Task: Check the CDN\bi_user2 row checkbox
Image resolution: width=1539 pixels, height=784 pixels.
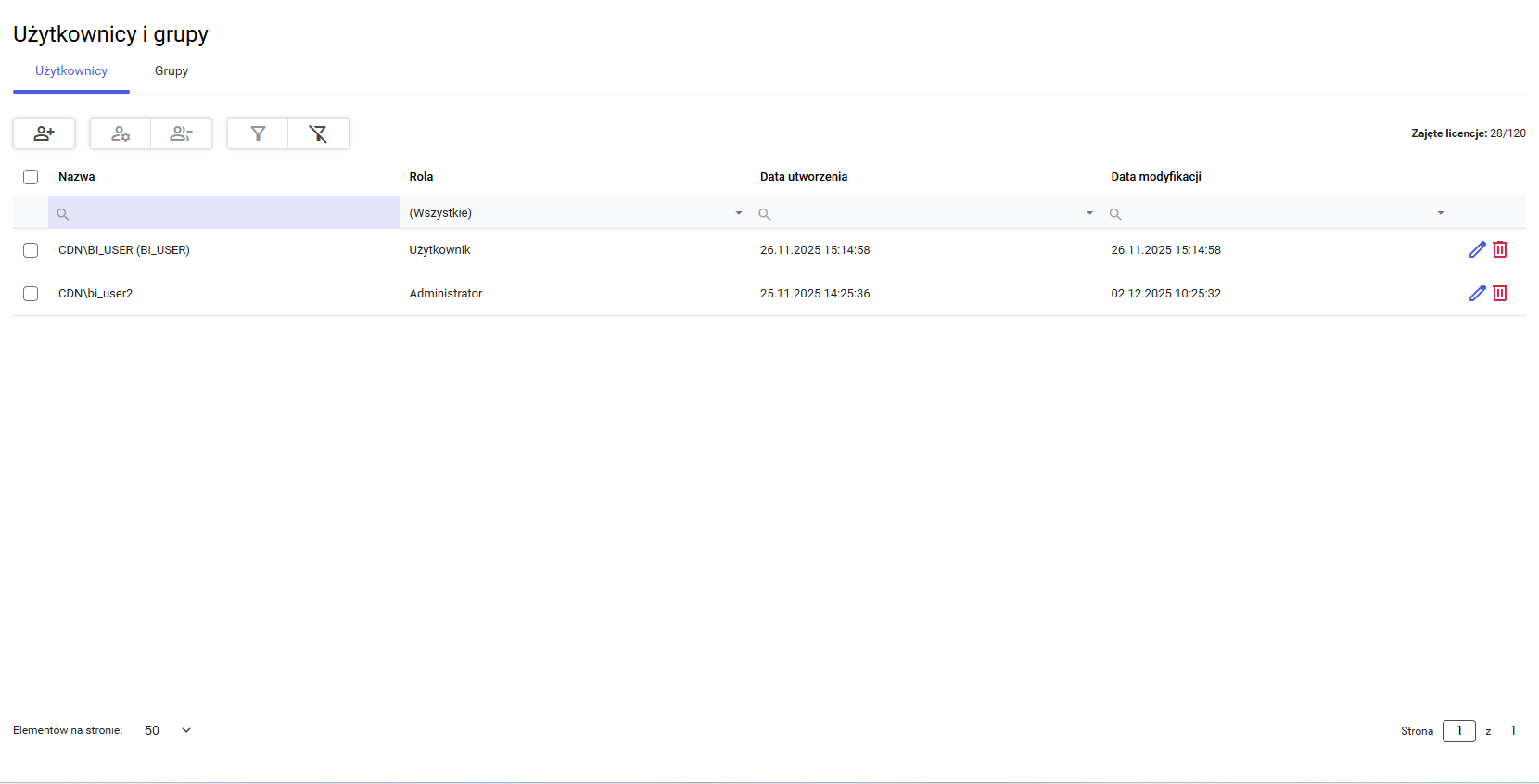Action: (x=31, y=294)
